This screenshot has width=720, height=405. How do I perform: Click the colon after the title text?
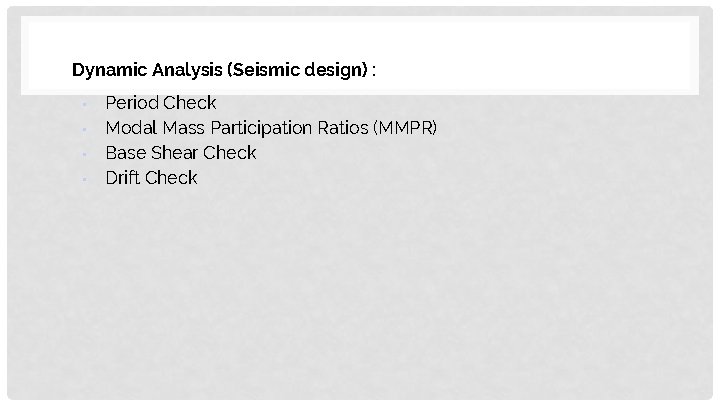click(374, 72)
